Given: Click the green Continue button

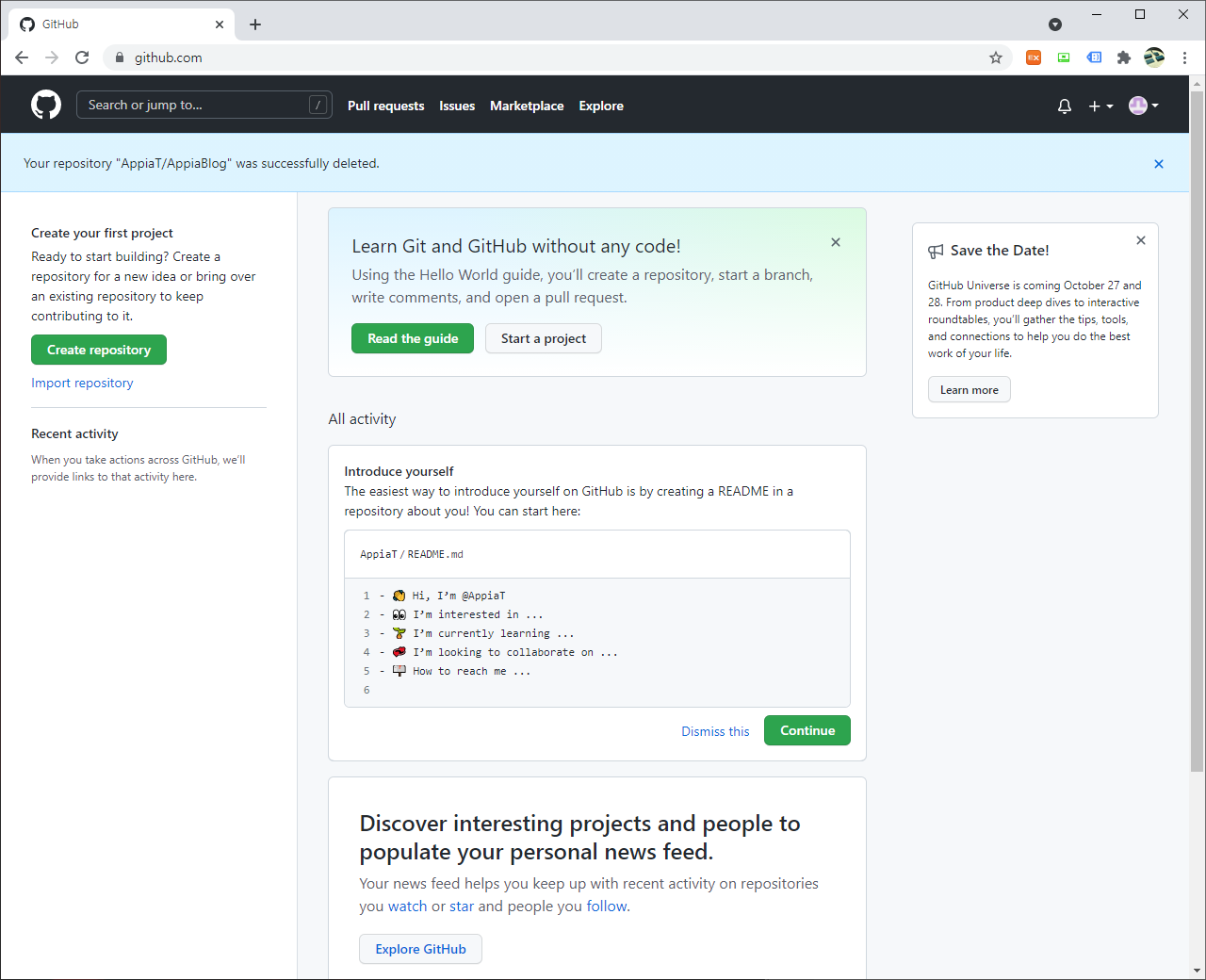Looking at the screenshot, I should [x=807, y=730].
